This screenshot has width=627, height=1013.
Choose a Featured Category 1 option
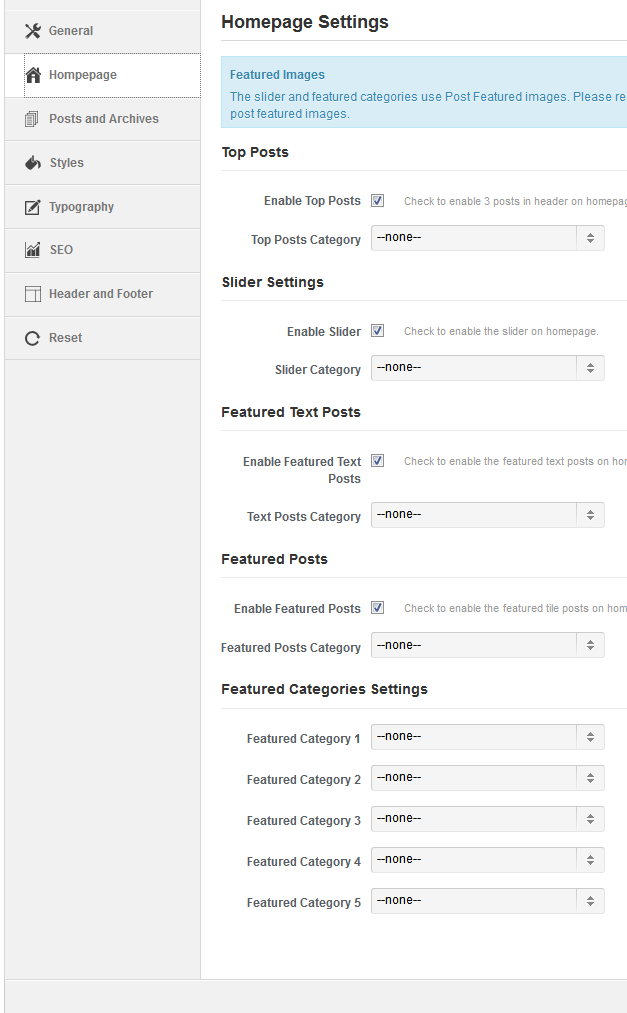pyautogui.click(x=487, y=737)
